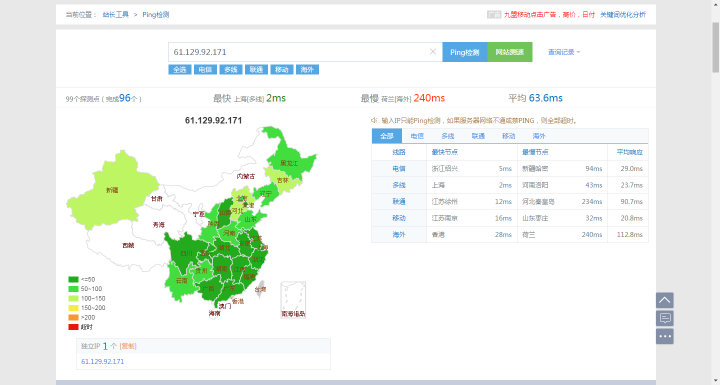Click the 50~100 green legend swatch

[x=73, y=289]
